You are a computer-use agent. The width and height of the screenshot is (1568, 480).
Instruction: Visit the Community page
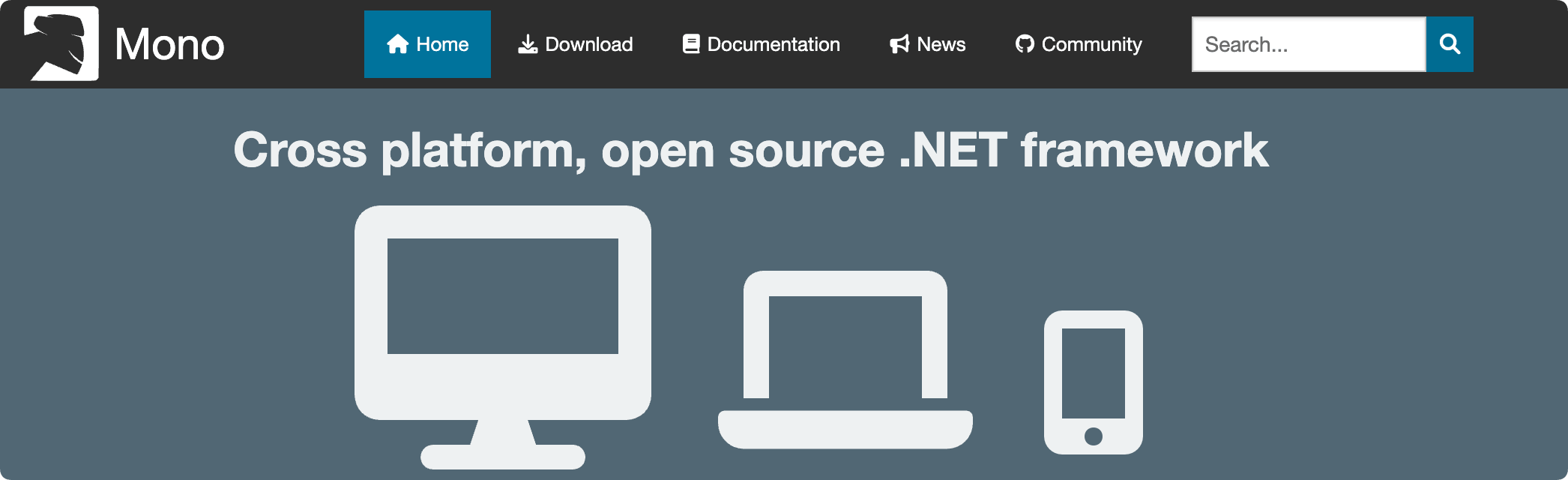click(1079, 44)
